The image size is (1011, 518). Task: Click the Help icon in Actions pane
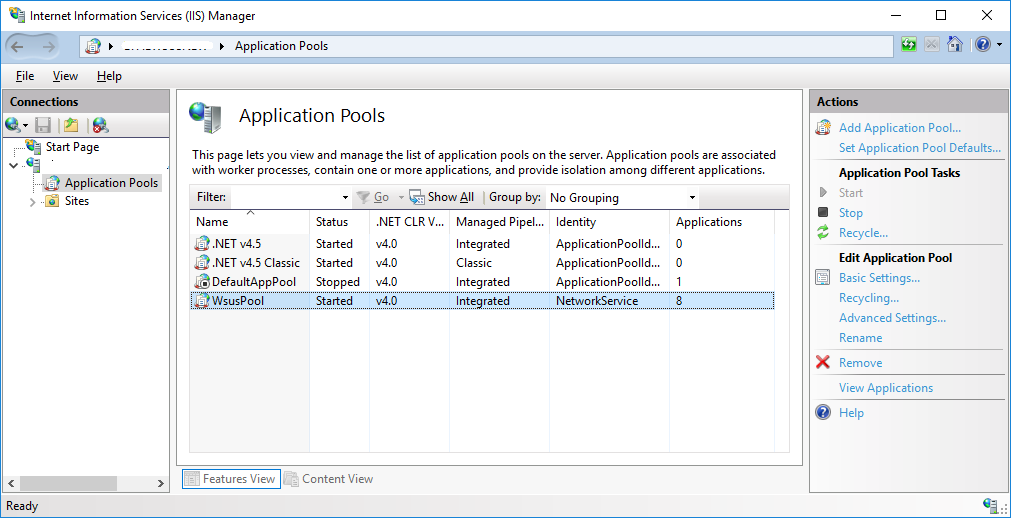point(823,412)
